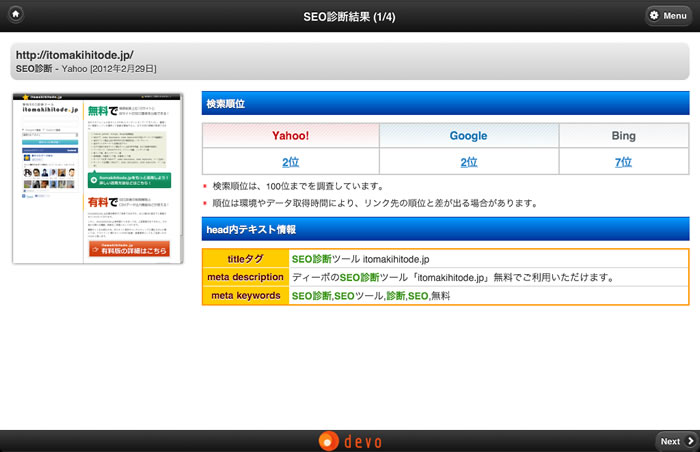Click the meta description row label
Viewport: 700px width, 452px height.
[246, 277]
